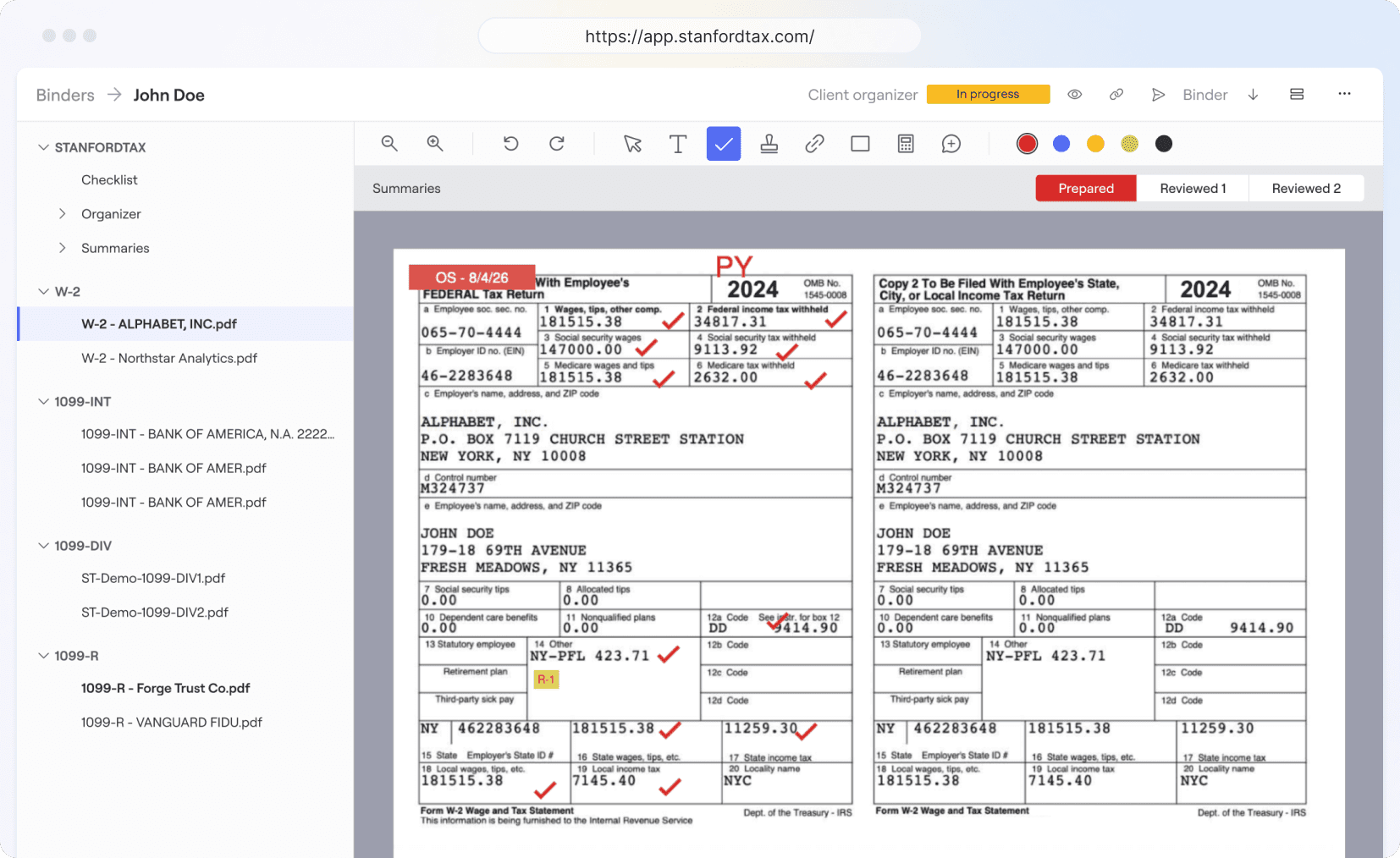Switch to the Reviewed 2 tab

pyautogui.click(x=1306, y=189)
